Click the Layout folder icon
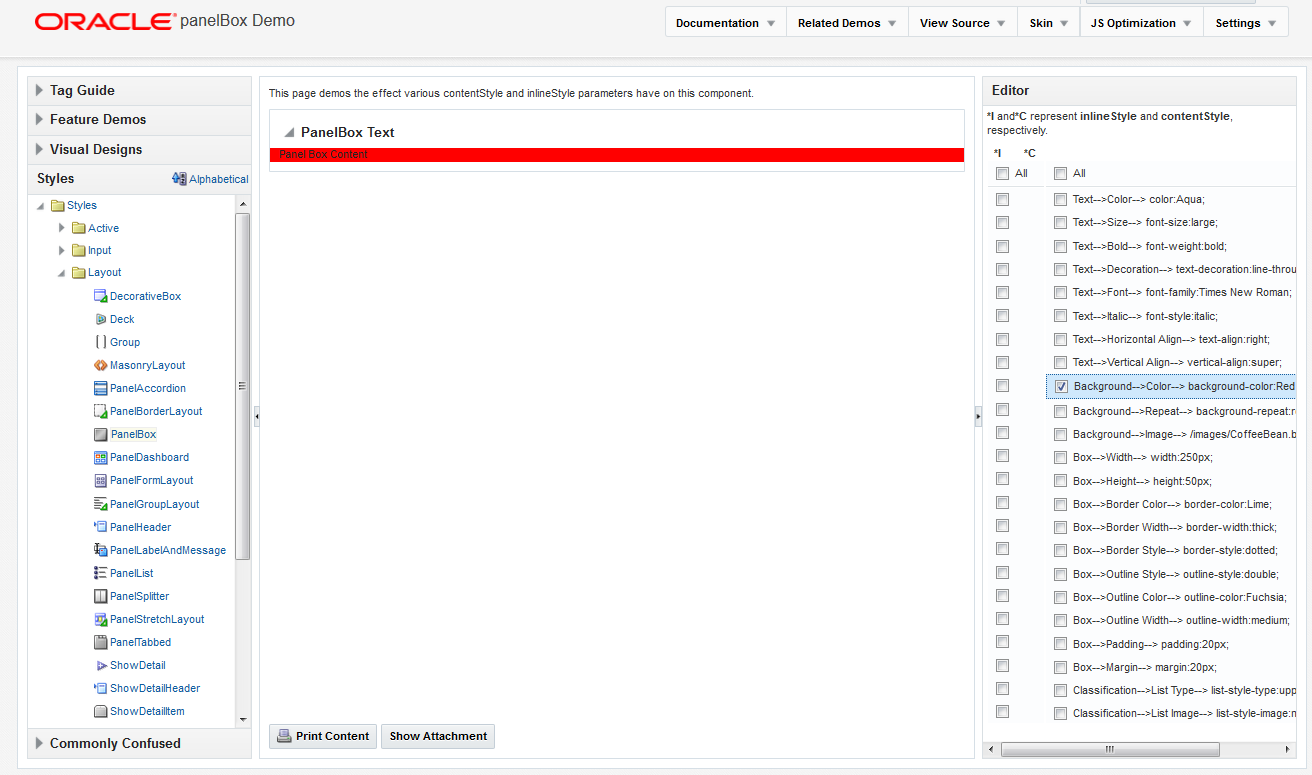 [x=78, y=272]
